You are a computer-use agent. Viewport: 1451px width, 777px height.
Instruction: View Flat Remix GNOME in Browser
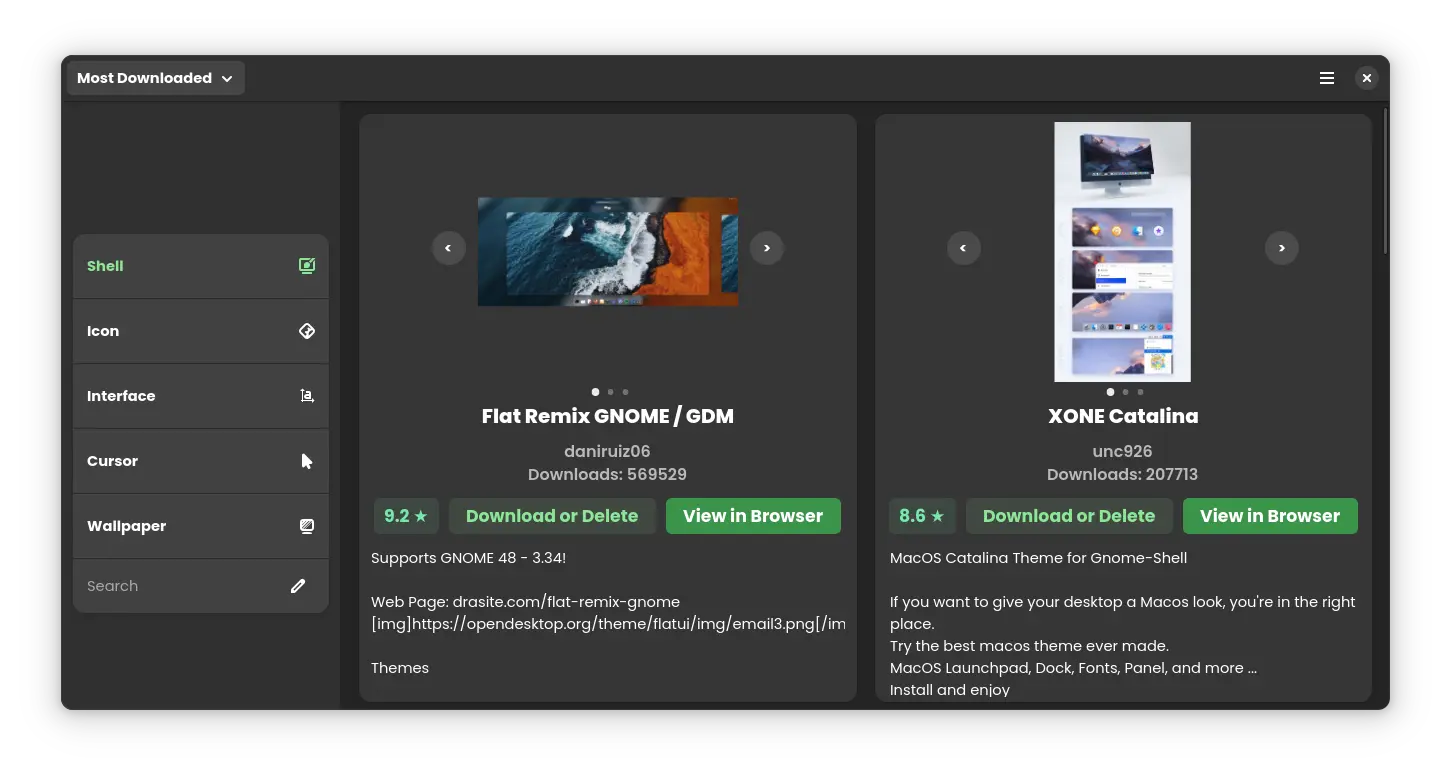753,516
